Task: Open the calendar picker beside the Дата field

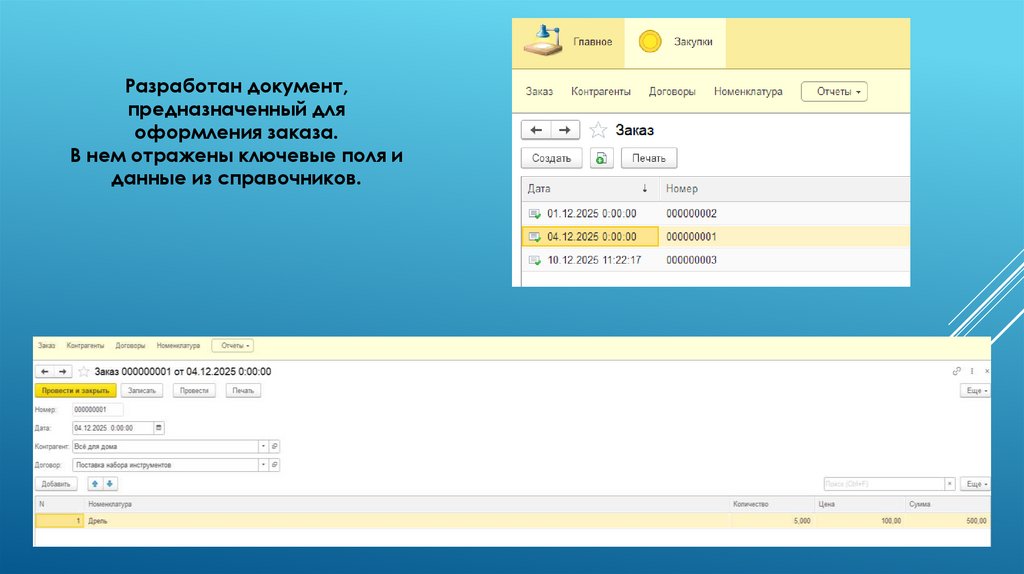Action: point(159,428)
